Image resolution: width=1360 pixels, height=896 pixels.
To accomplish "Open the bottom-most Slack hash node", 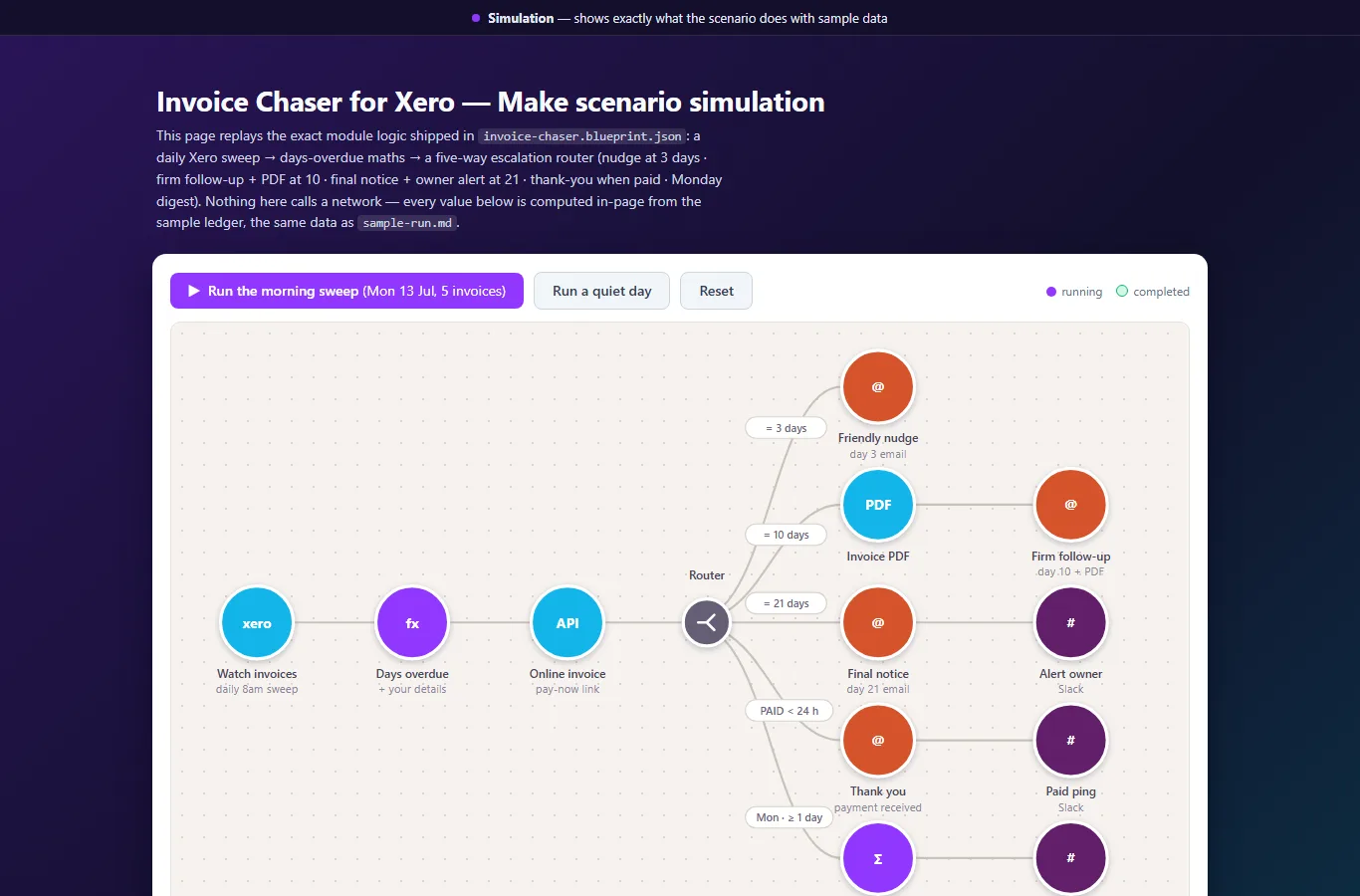I will point(1071,858).
